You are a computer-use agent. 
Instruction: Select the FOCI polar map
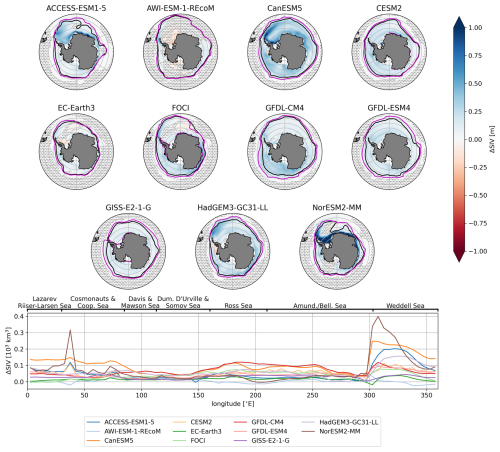[181, 151]
